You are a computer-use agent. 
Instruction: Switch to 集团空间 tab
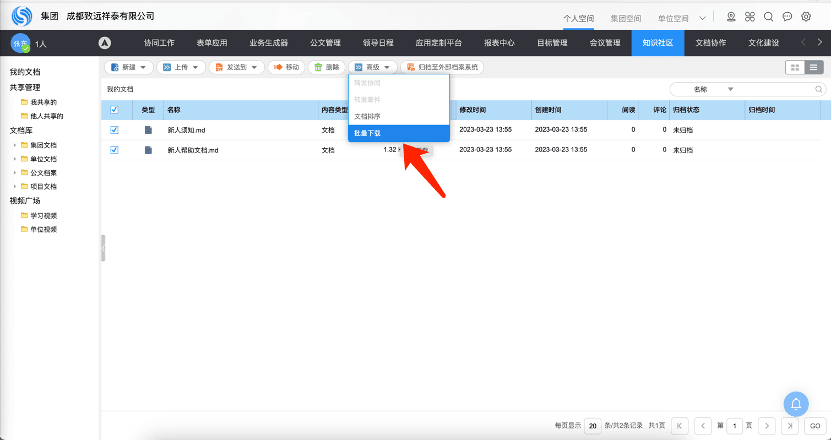626,18
